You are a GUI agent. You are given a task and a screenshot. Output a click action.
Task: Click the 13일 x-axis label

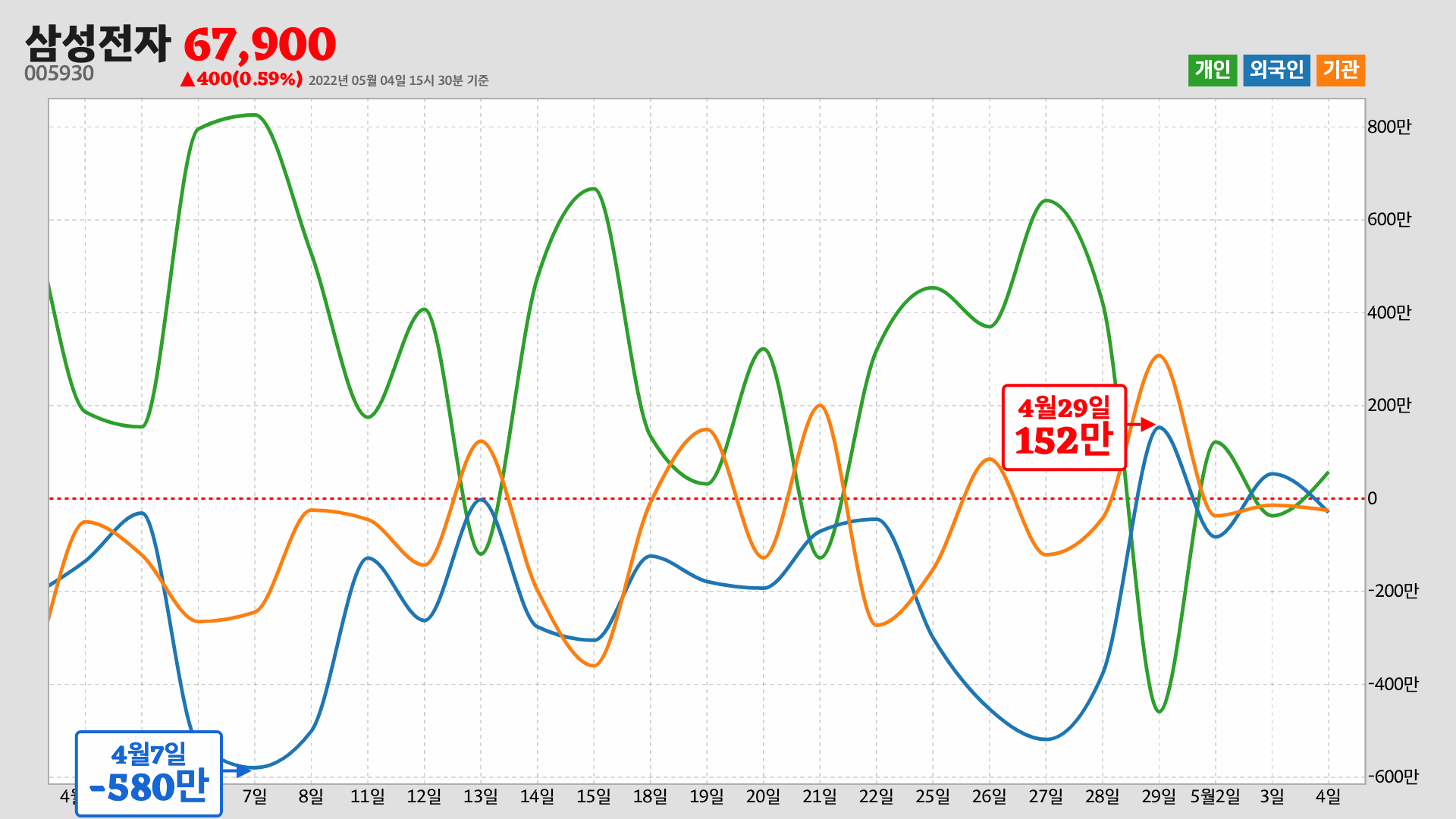pos(481,796)
